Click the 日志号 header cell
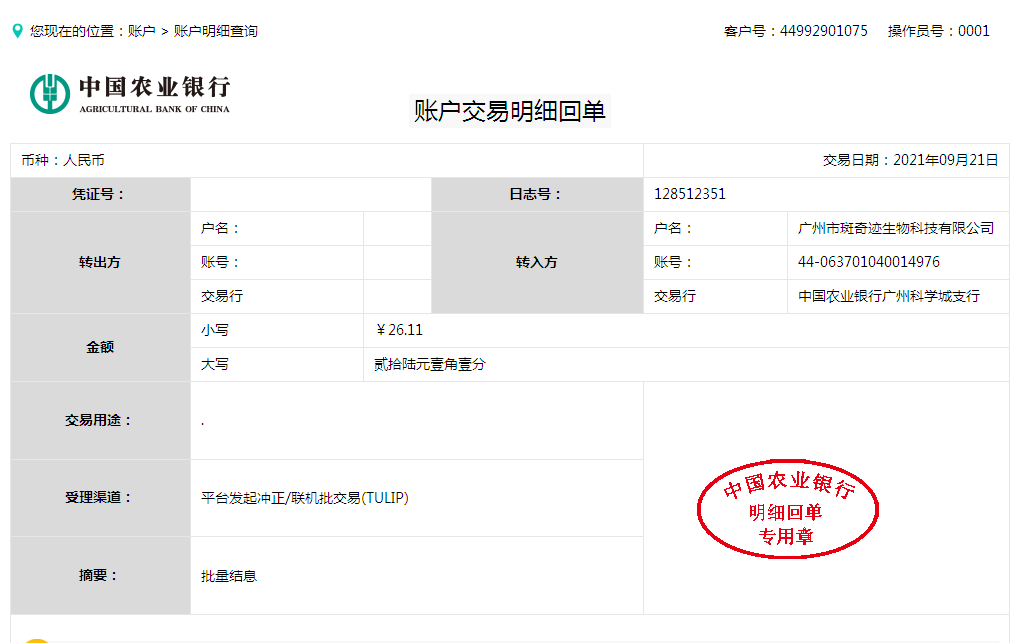The height and width of the screenshot is (643, 1010). tap(537, 195)
